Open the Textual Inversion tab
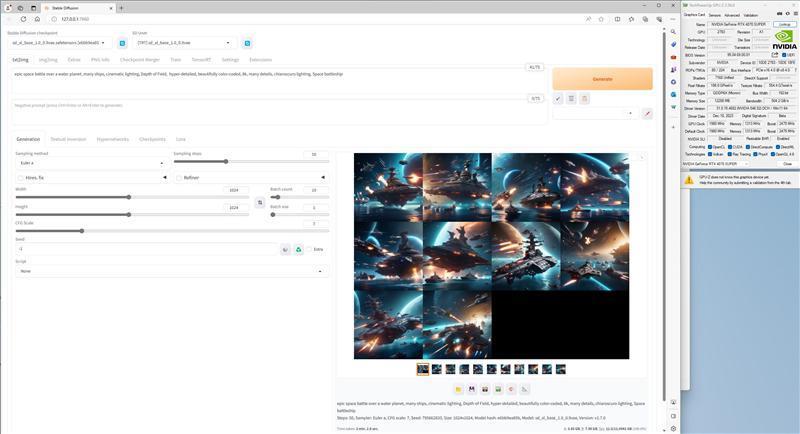This screenshot has height=434, width=800. pos(68,139)
